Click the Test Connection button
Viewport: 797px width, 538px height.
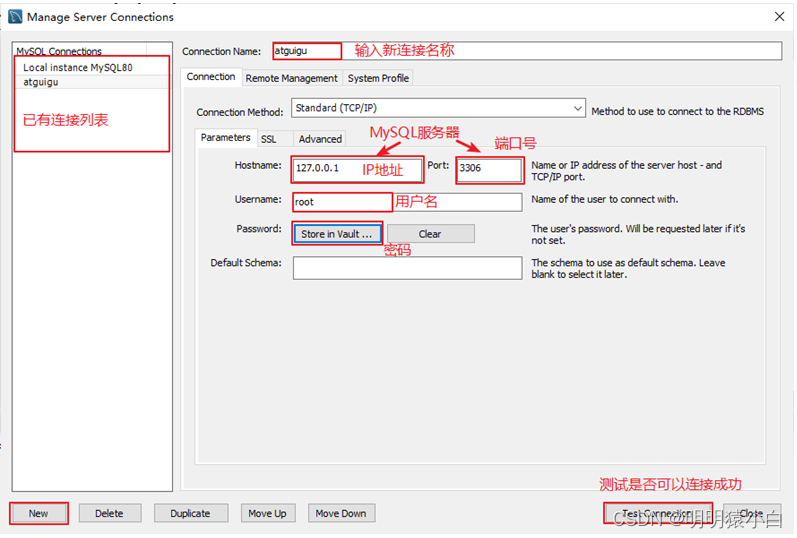point(658,514)
